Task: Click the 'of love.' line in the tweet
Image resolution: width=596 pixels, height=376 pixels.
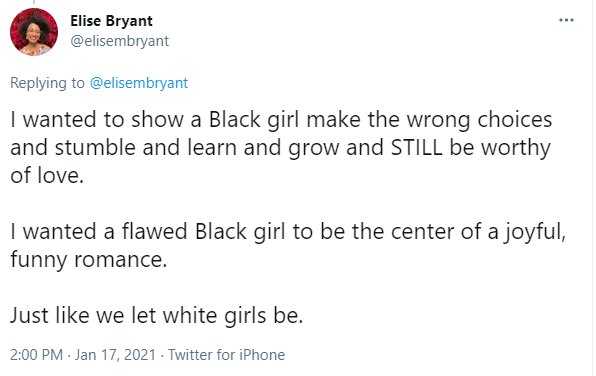Action: pos(47,175)
